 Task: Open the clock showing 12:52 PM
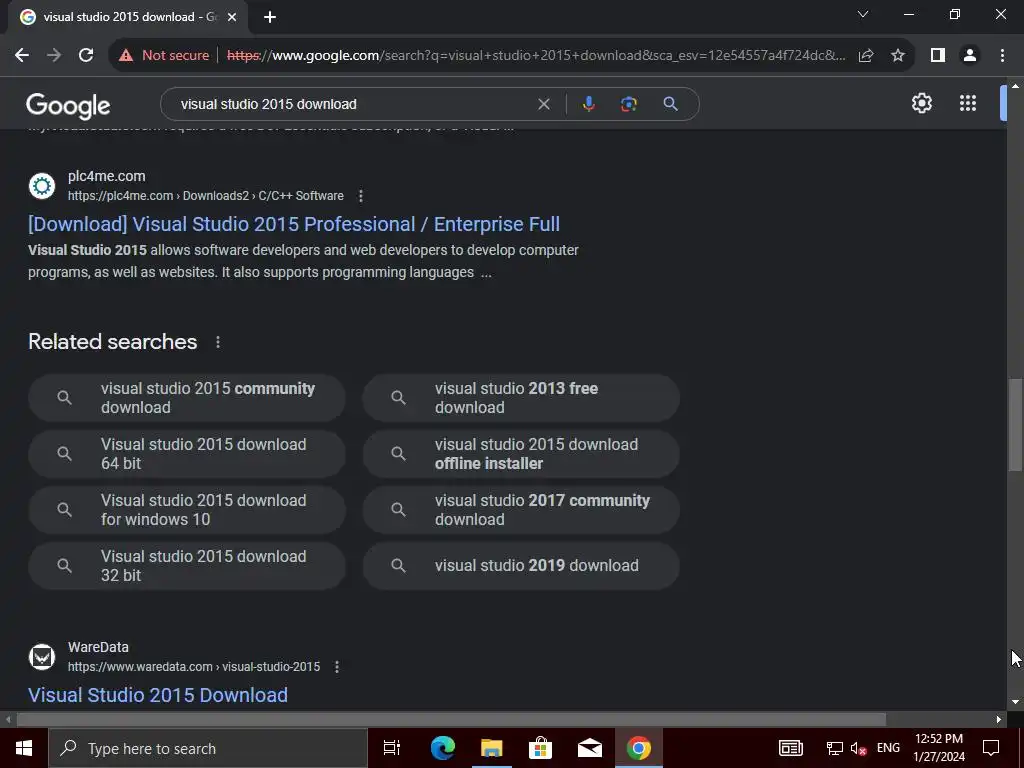tap(938, 748)
